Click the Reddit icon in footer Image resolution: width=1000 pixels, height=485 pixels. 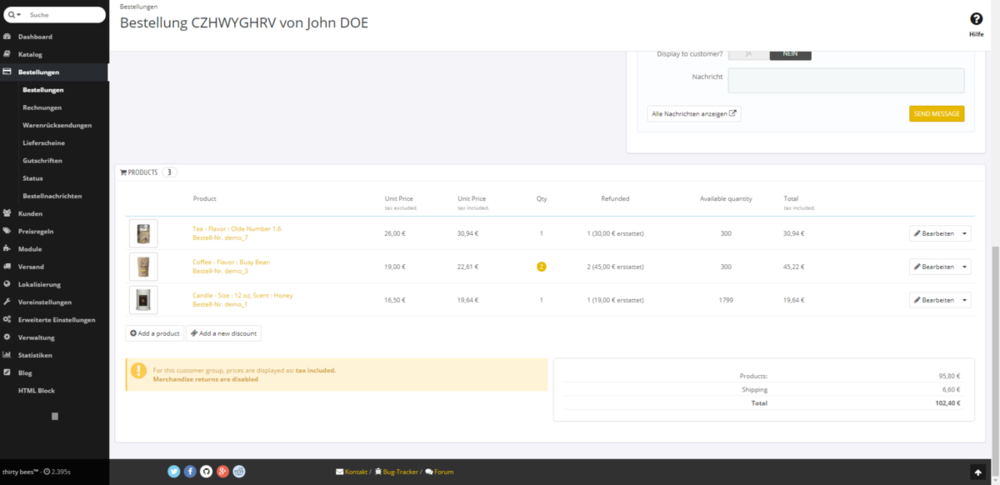point(239,471)
